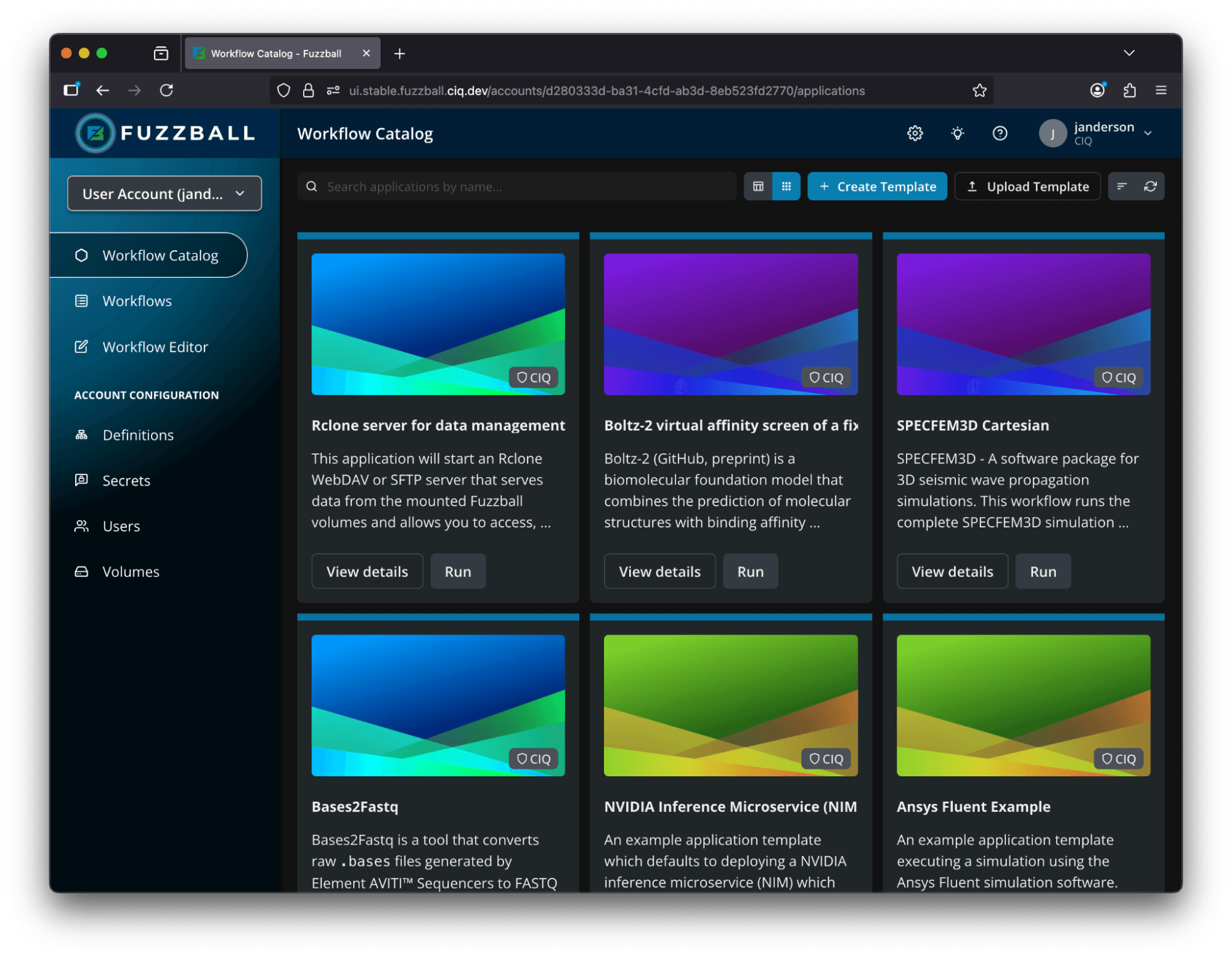The height and width of the screenshot is (958, 1232).
Task: Reload the page in browser
Action: (166, 91)
